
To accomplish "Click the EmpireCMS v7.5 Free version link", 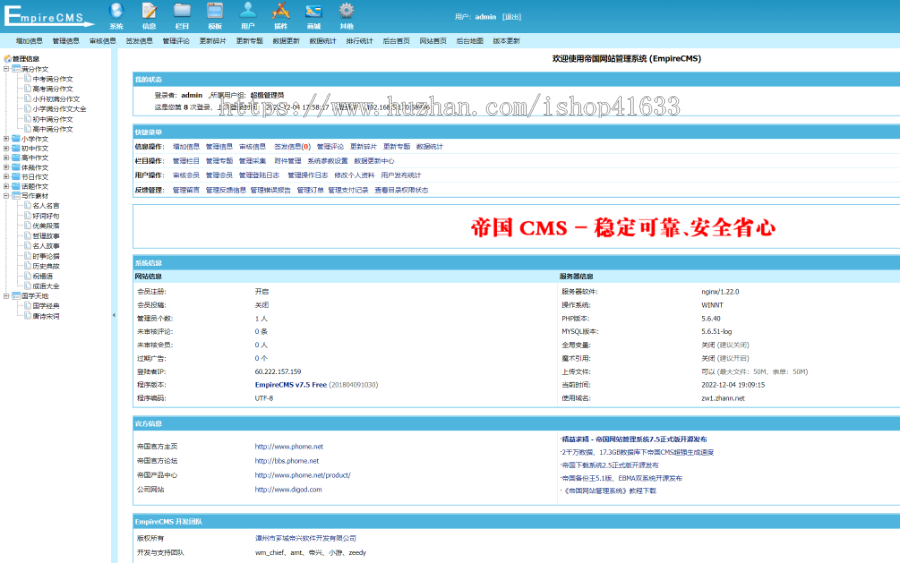I will point(290,385).
